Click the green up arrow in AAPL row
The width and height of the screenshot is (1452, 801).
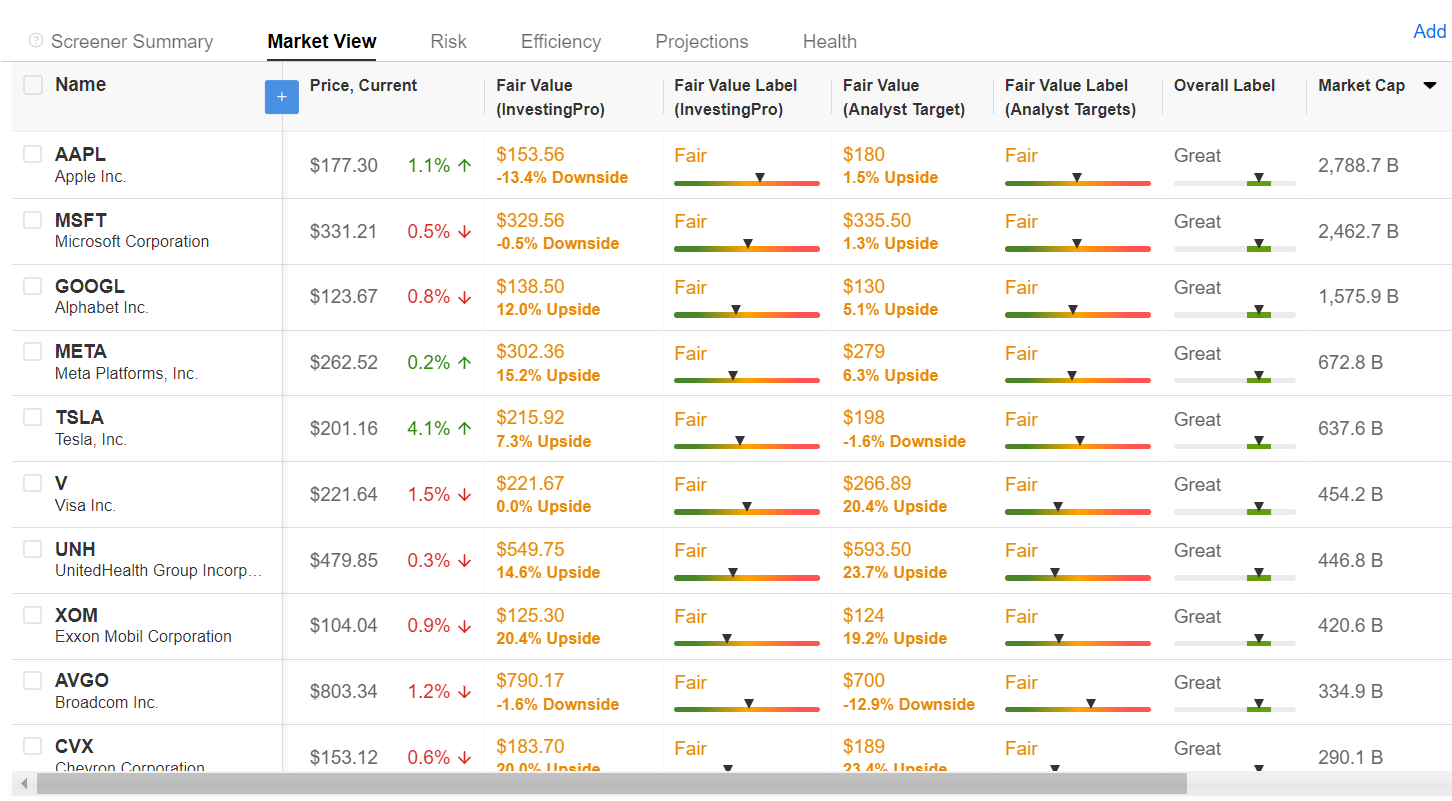click(x=464, y=166)
